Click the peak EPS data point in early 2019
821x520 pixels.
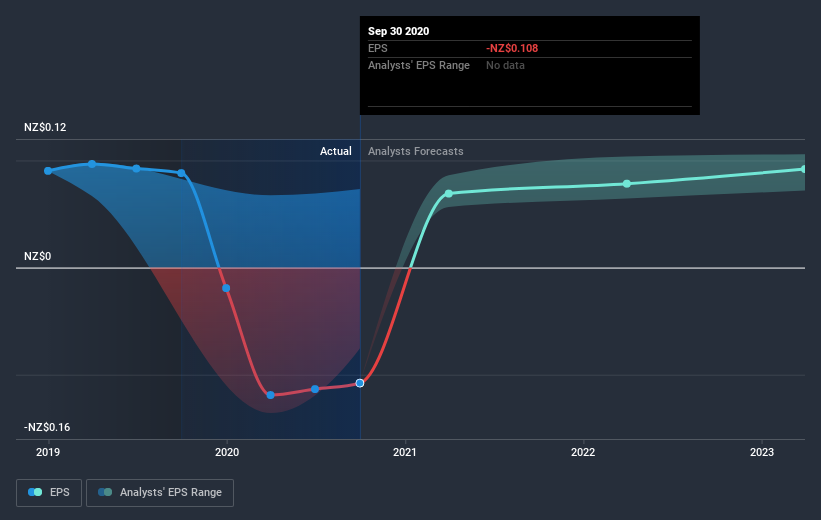click(x=92, y=164)
